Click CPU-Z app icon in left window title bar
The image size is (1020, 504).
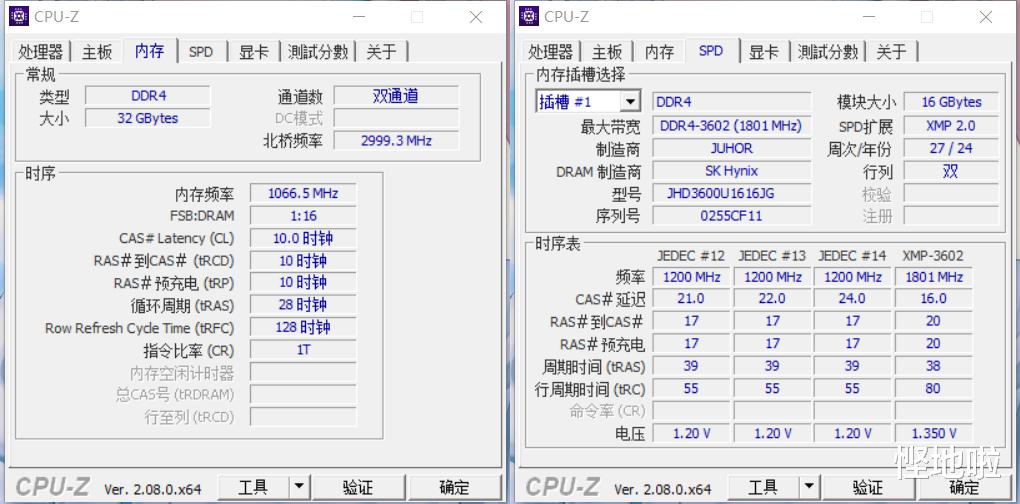pos(19,16)
